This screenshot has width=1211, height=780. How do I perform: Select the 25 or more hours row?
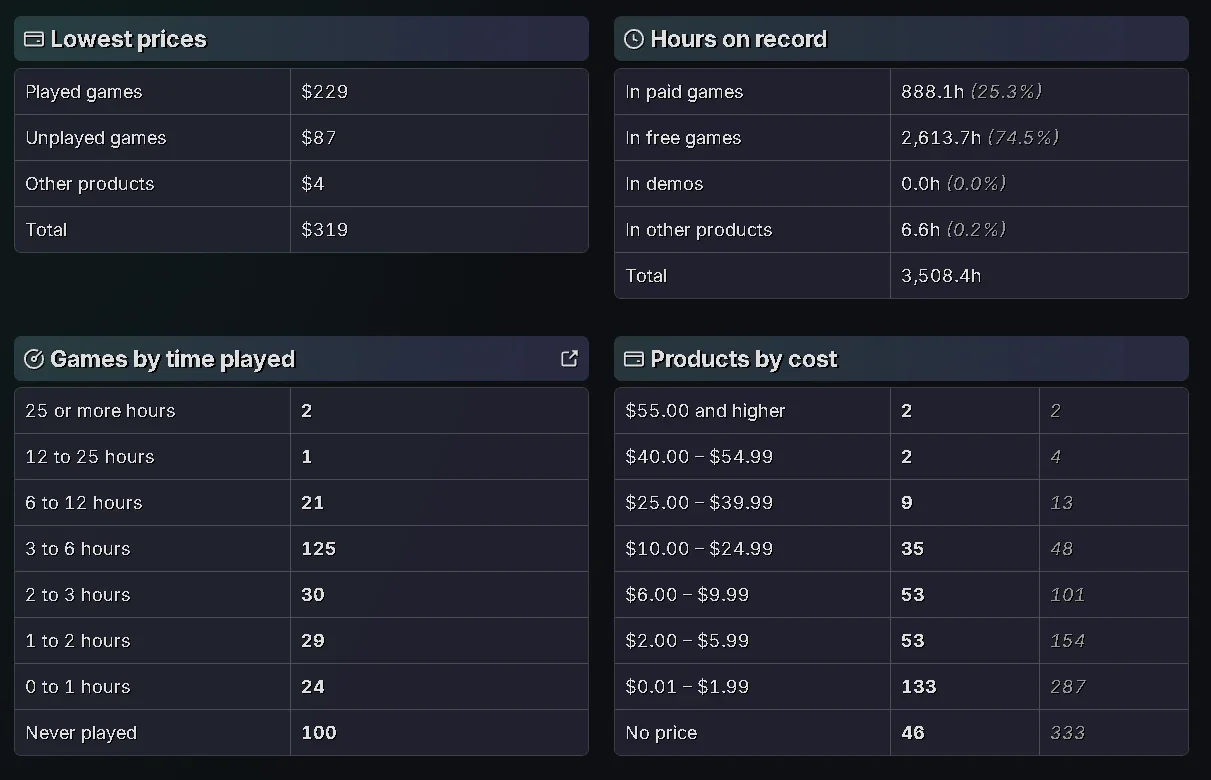[301, 411]
